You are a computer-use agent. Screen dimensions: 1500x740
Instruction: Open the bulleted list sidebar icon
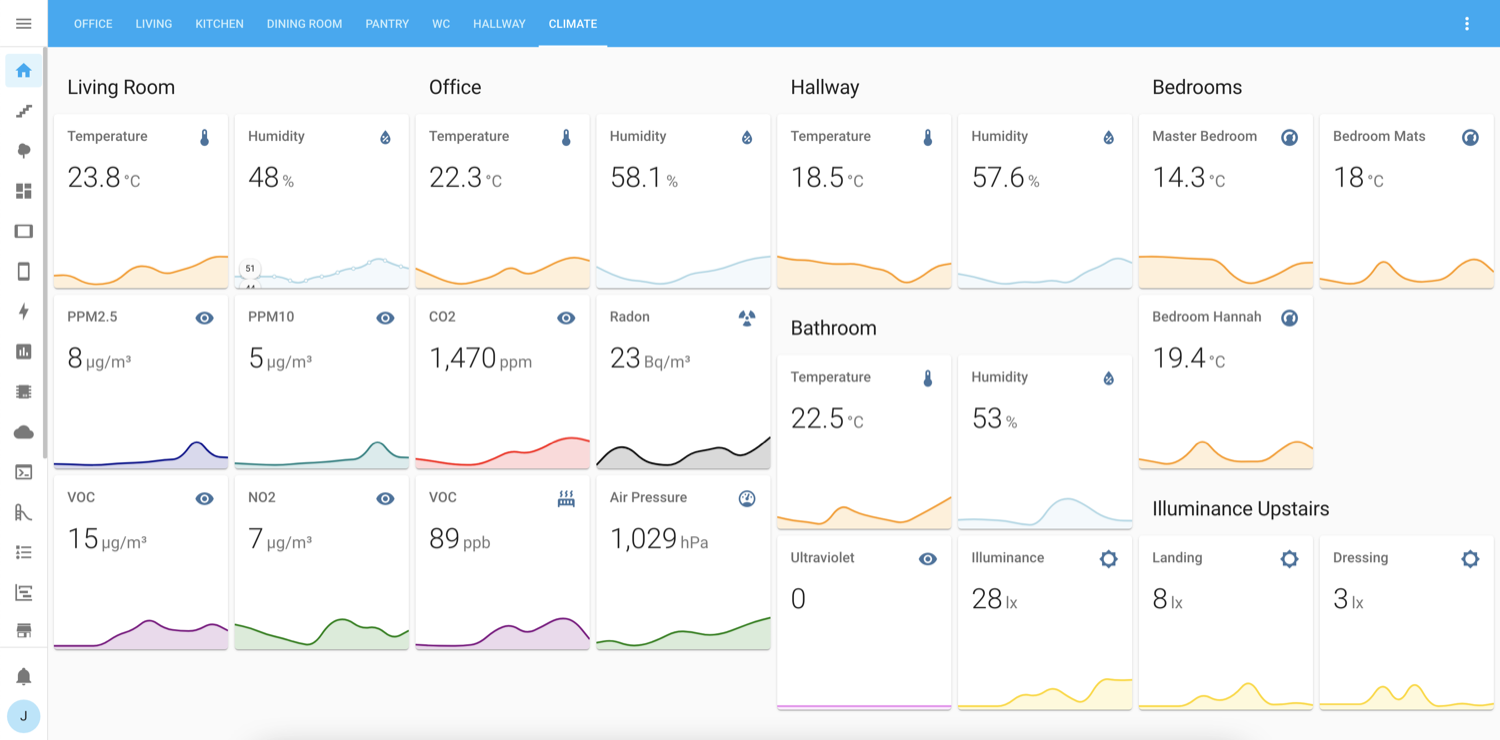[24, 552]
